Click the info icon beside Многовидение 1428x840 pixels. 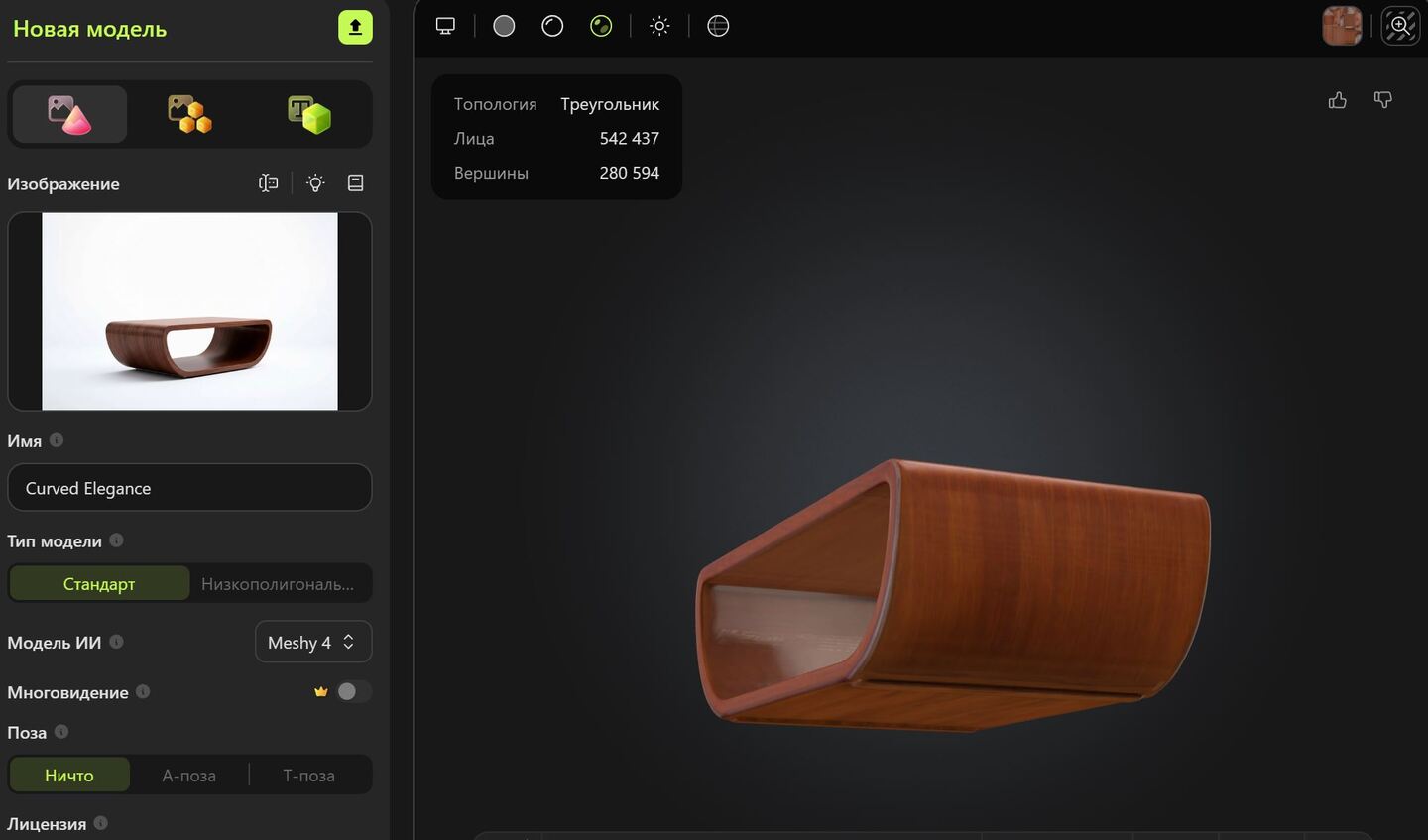(143, 691)
